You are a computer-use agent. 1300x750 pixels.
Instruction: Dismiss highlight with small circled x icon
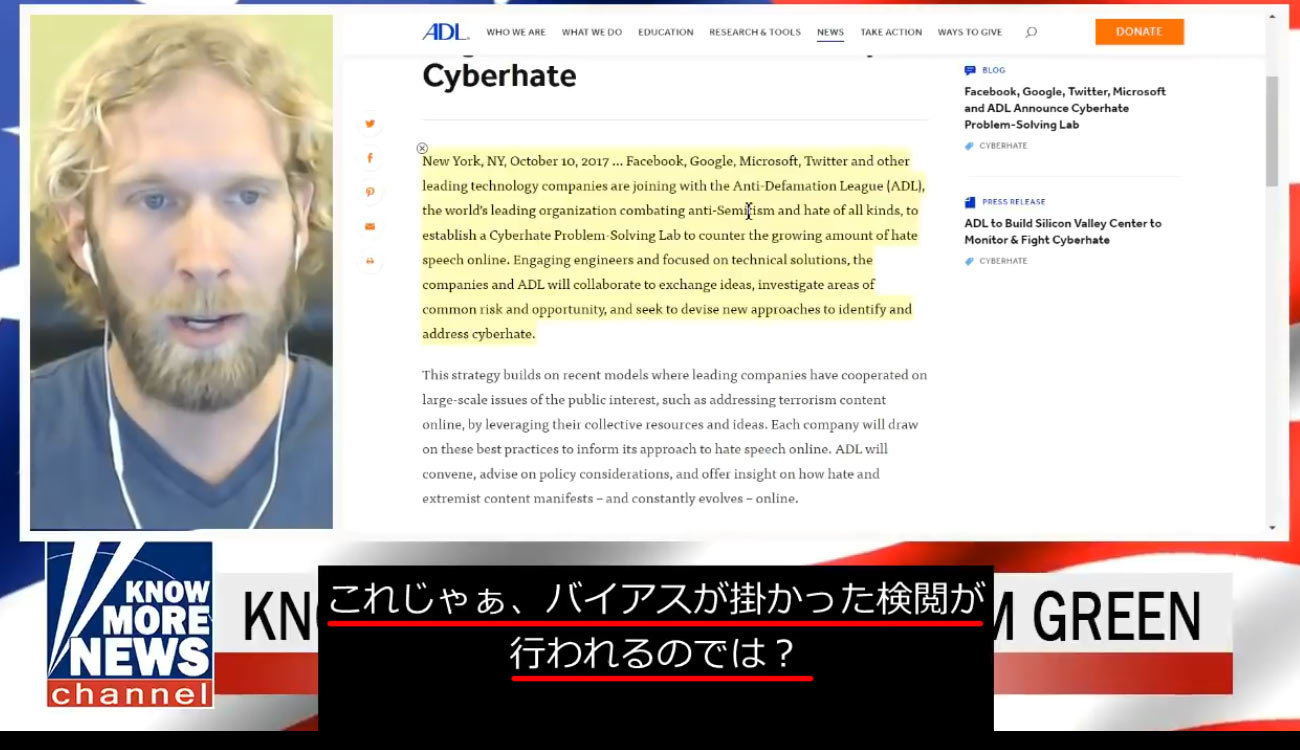(422, 148)
